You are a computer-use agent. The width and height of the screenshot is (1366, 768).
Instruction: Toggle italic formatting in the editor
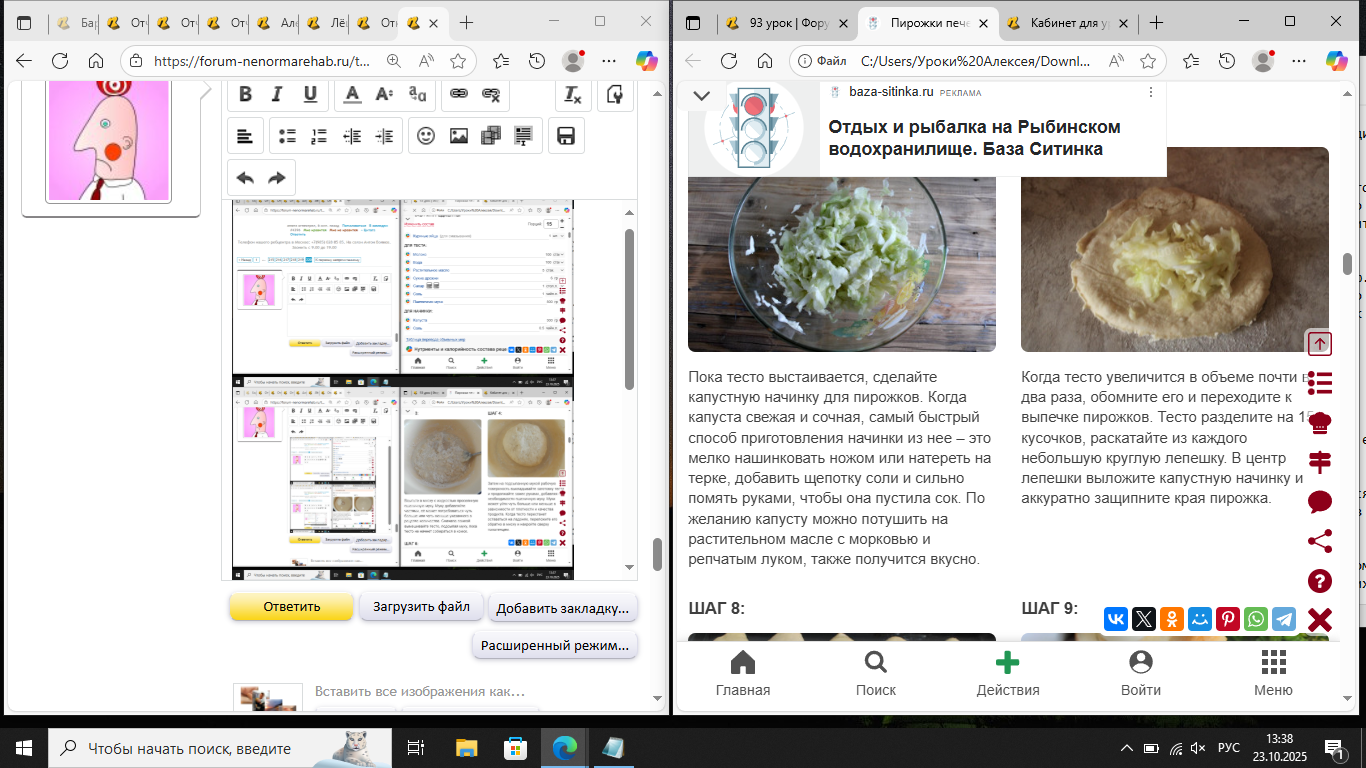pos(278,94)
